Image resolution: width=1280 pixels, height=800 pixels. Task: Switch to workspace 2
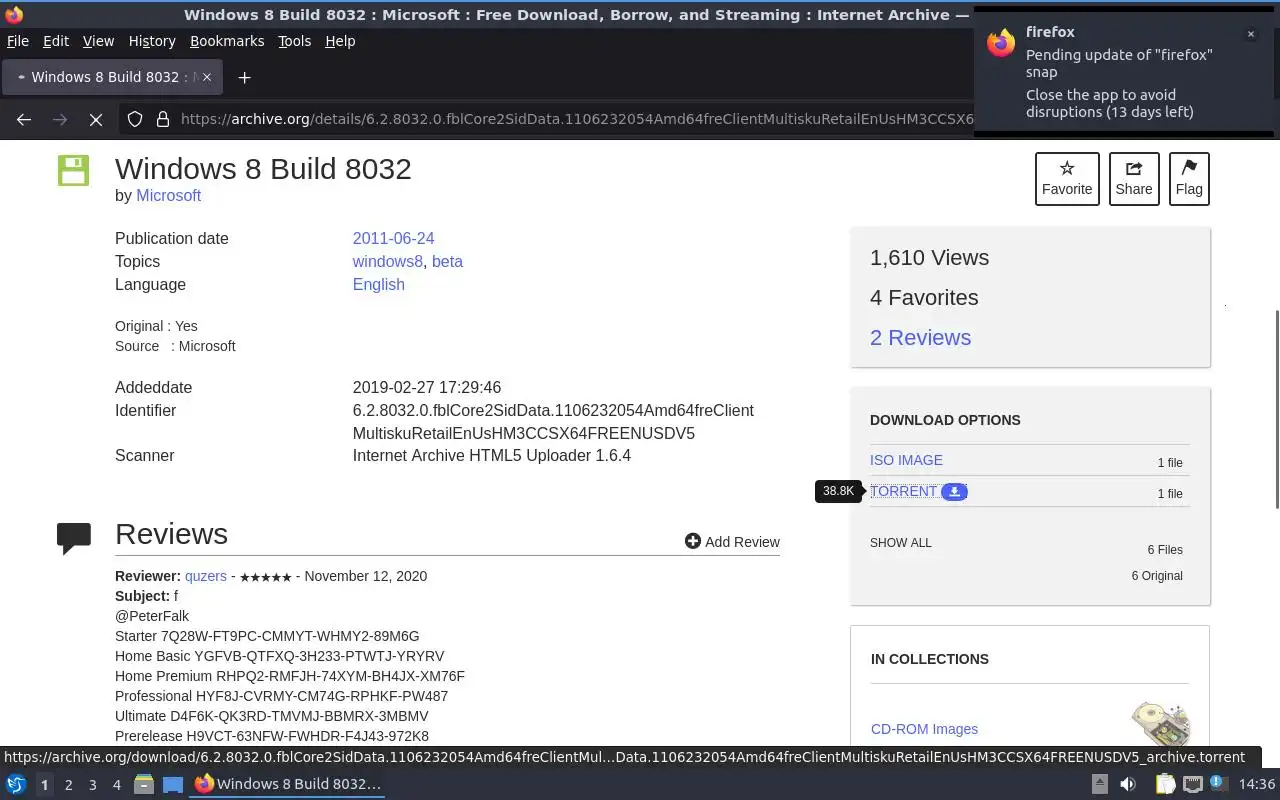(x=68, y=785)
